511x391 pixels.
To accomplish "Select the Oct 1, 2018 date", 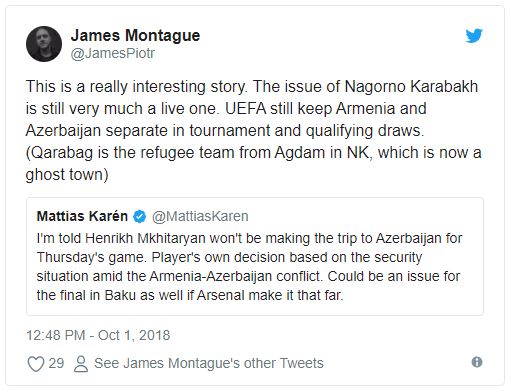I will click(134, 335).
